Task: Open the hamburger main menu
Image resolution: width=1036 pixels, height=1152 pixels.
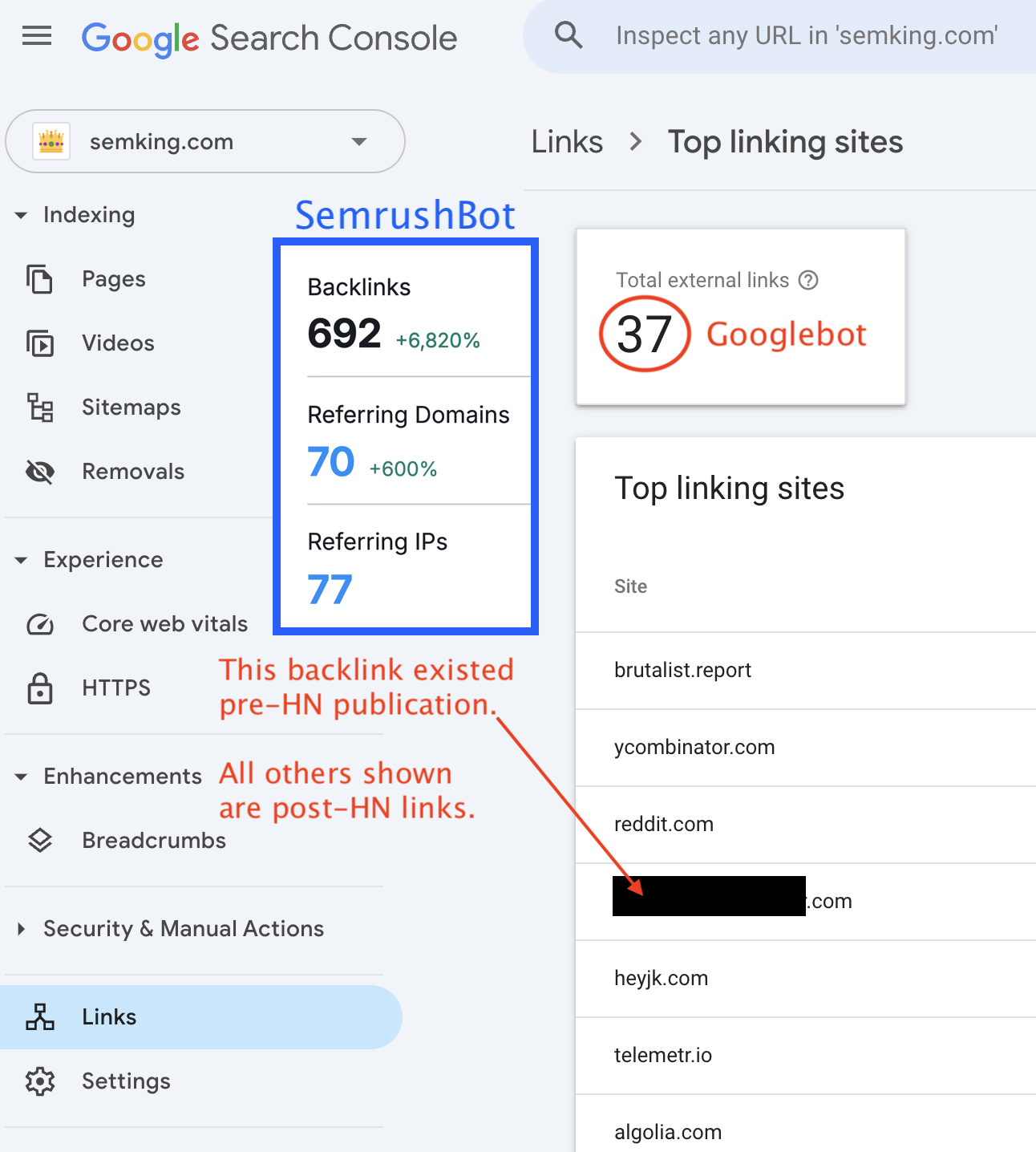Action: point(37,36)
